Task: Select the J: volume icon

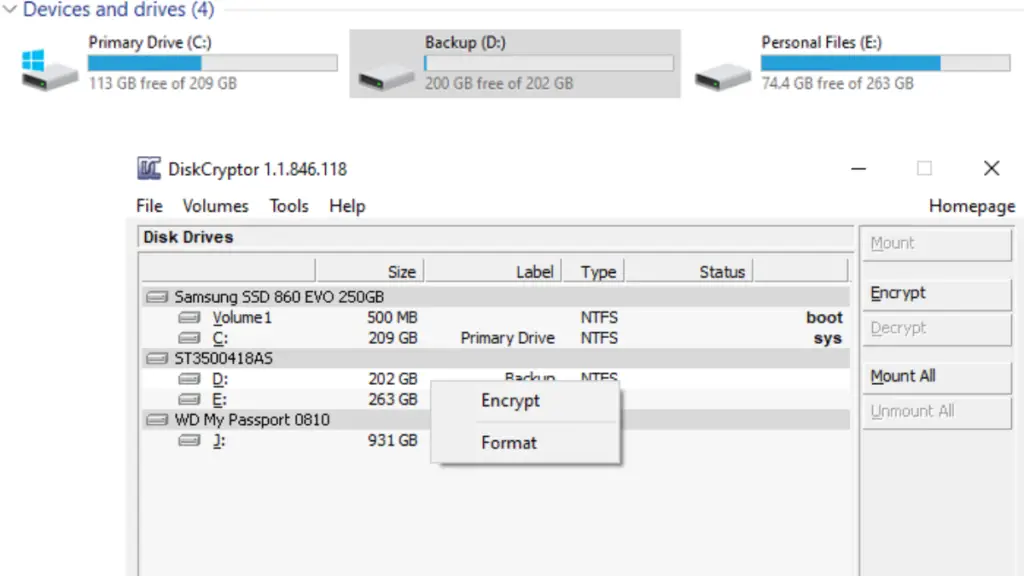Action: (x=189, y=441)
